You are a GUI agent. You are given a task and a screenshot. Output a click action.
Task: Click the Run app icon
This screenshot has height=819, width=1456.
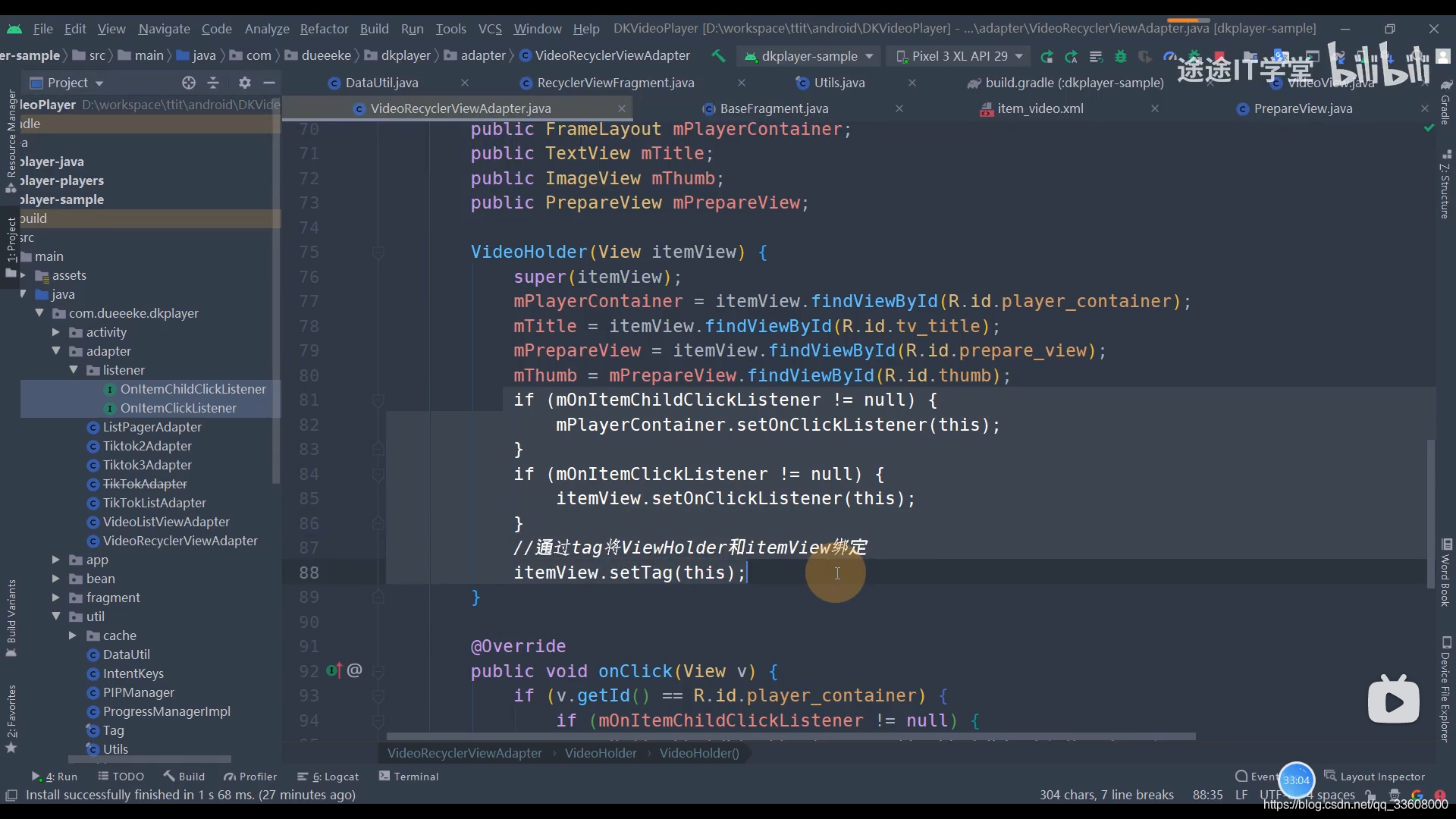click(1046, 56)
